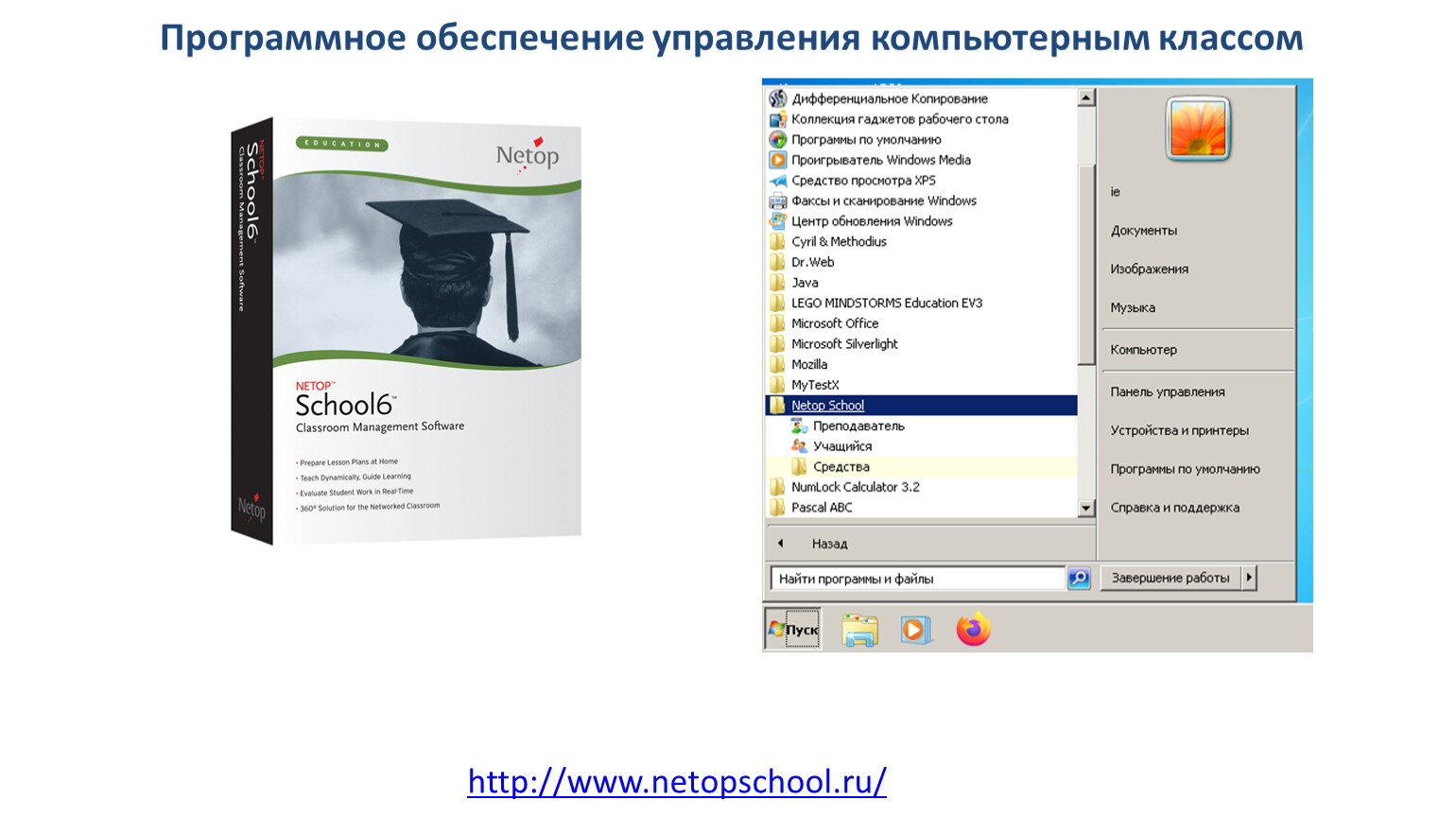Launch Учащийся Netop School program
The image size is (1456, 817).
click(841, 446)
